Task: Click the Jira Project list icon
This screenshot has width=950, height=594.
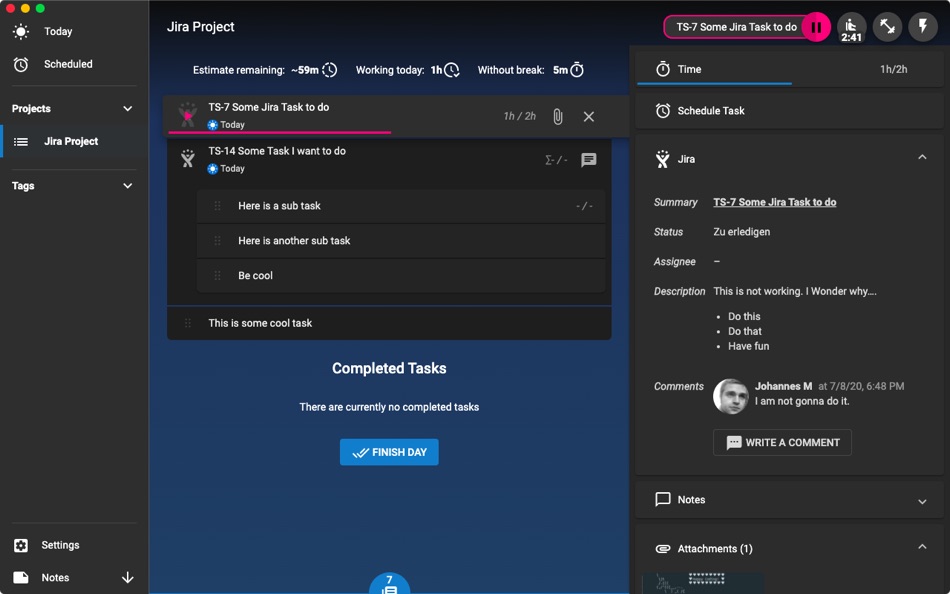Action: click(21, 141)
